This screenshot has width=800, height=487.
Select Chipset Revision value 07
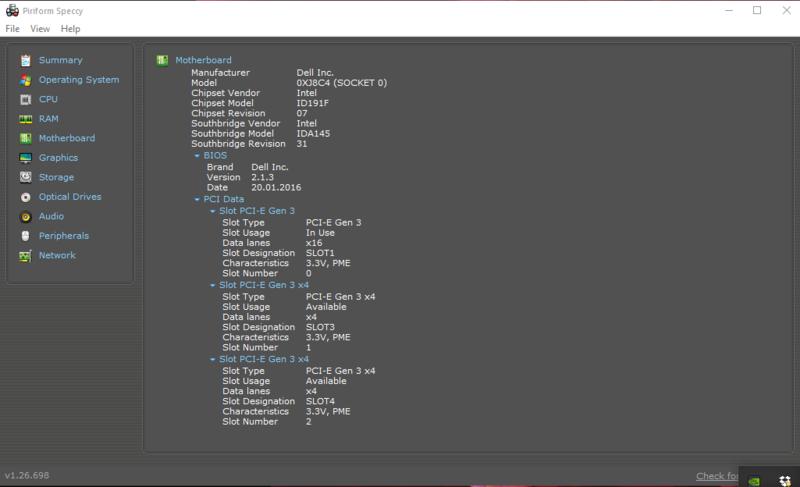pyautogui.click(x=302, y=113)
